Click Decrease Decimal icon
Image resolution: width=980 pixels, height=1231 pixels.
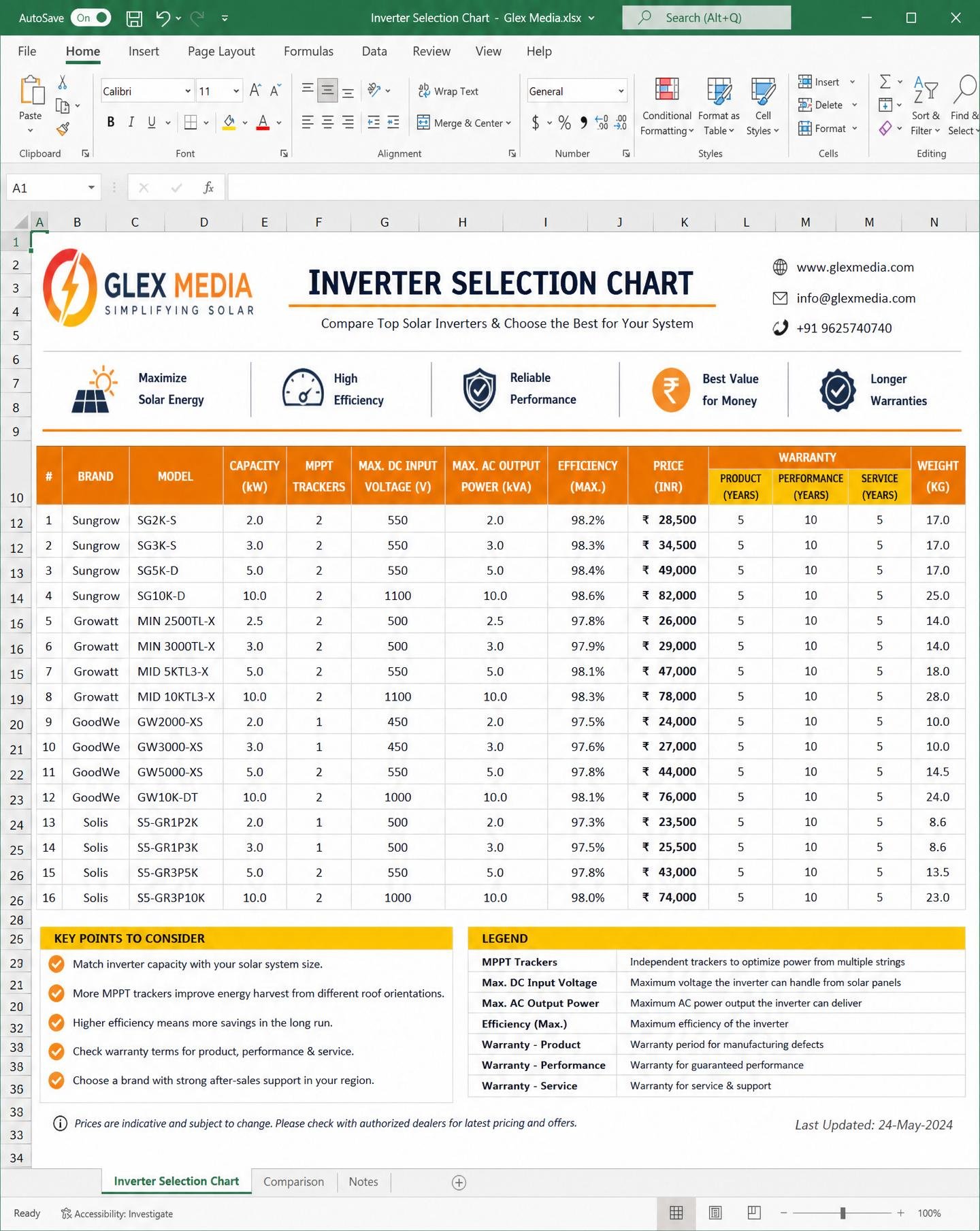click(621, 123)
